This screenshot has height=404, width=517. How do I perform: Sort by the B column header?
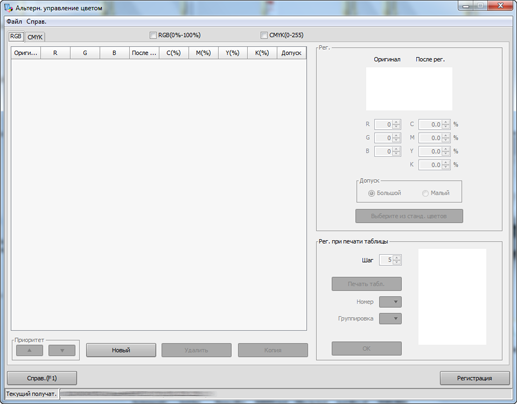point(114,53)
